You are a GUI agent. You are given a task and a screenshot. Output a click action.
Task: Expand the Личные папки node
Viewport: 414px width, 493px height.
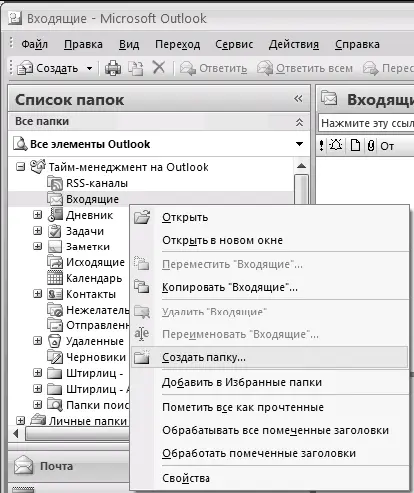click(x=20, y=421)
